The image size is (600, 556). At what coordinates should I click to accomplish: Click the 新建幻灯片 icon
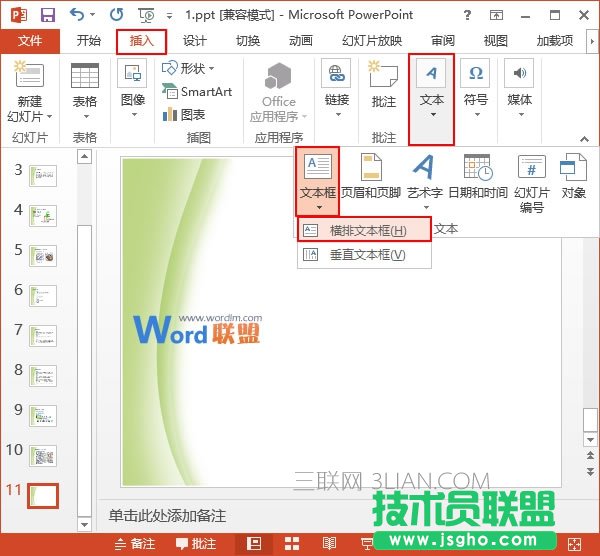(x=29, y=75)
